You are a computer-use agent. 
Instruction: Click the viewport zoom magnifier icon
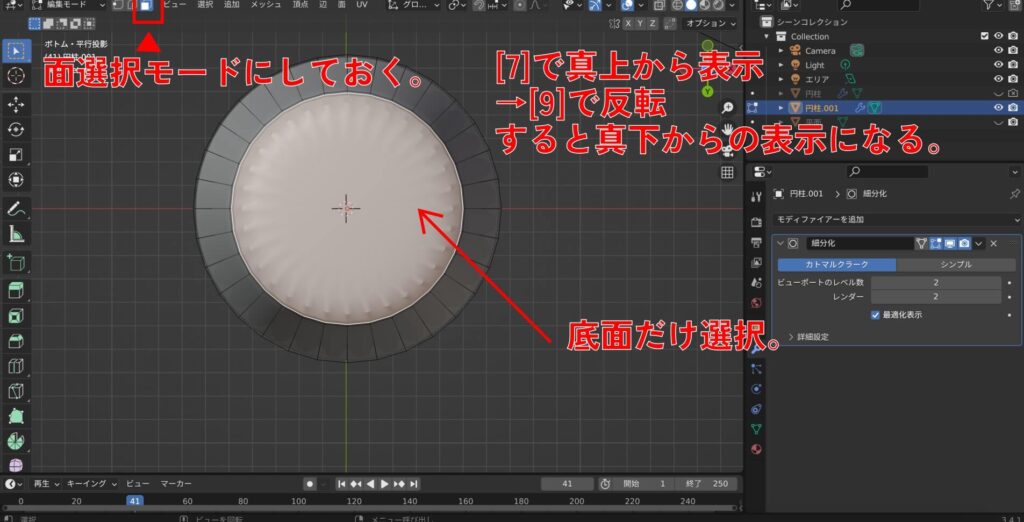pyautogui.click(x=728, y=107)
